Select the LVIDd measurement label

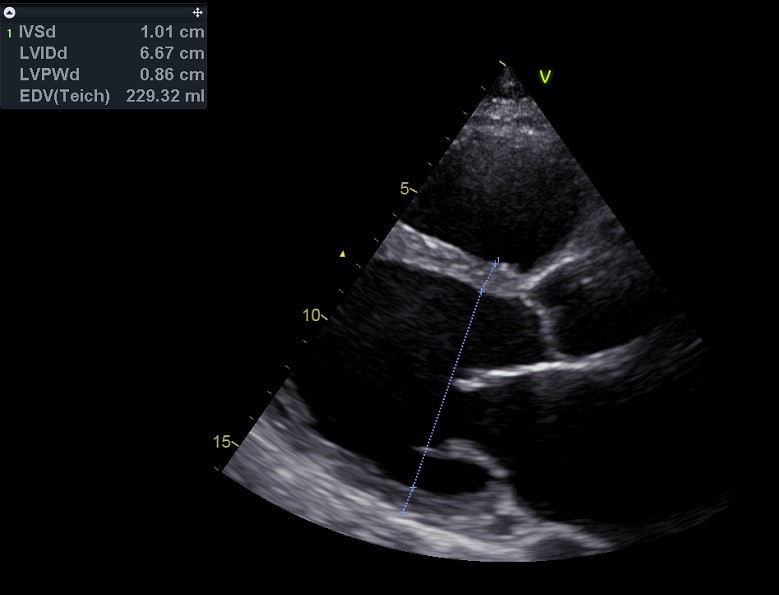click(43, 53)
